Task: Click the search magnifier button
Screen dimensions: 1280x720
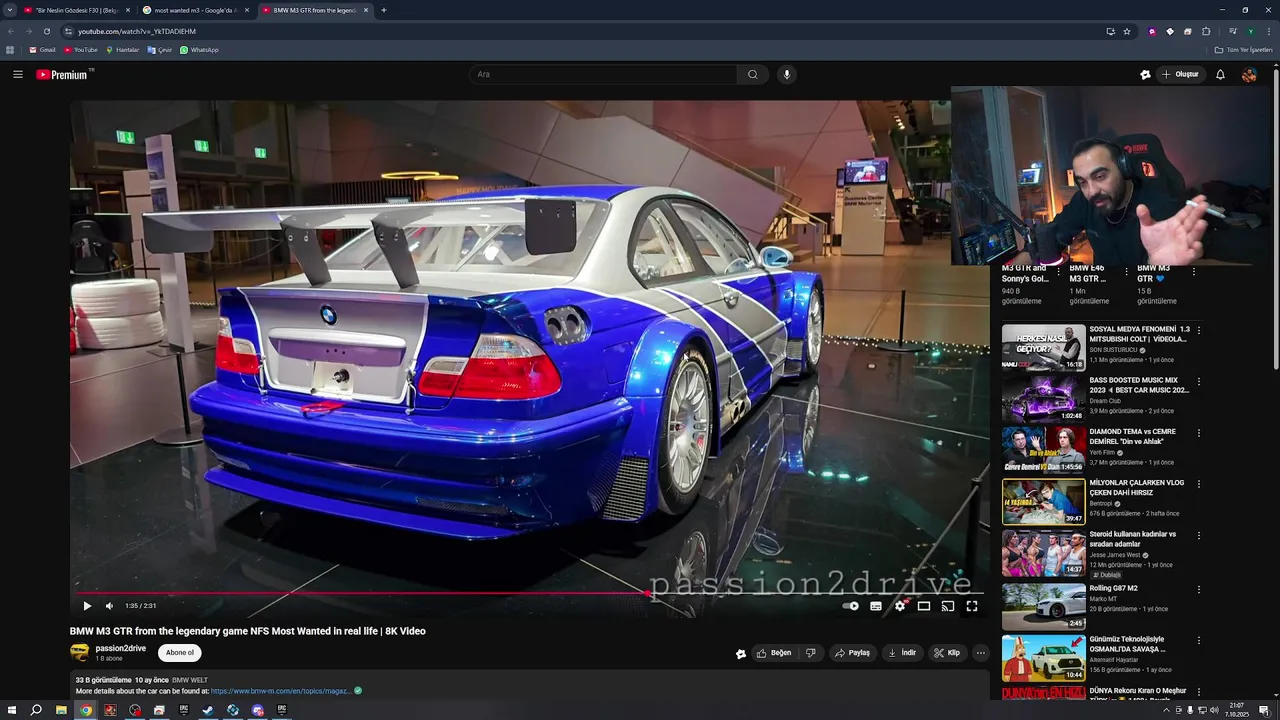Action: (x=753, y=74)
